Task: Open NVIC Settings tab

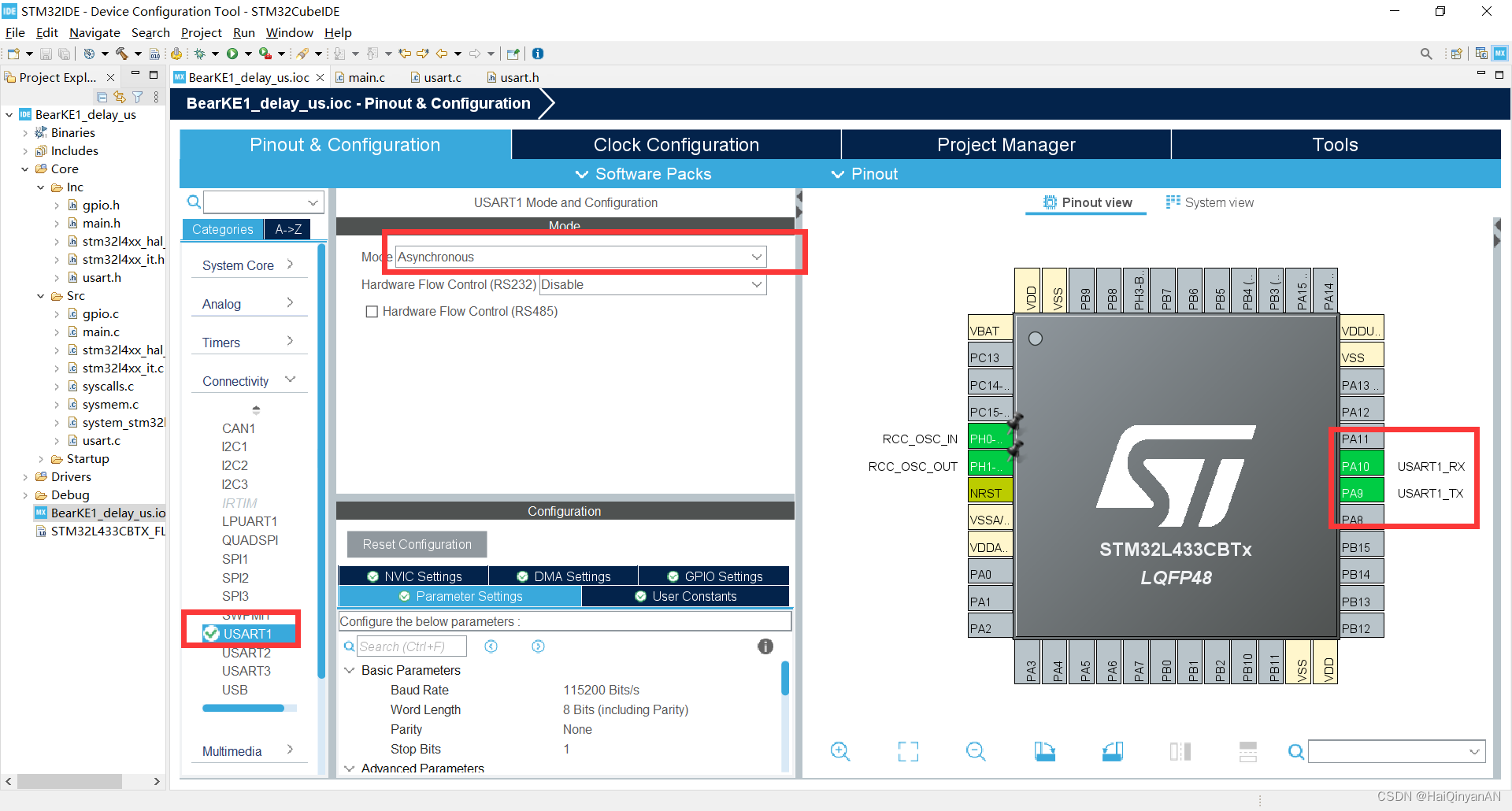Action: pos(414,576)
